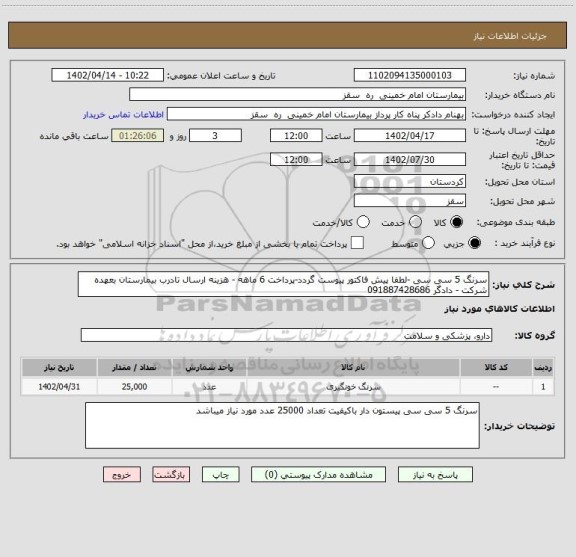Click the جزئیات اطلاعات نیاز page header
This screenshot has height=557, width=576.
point(510,36)
